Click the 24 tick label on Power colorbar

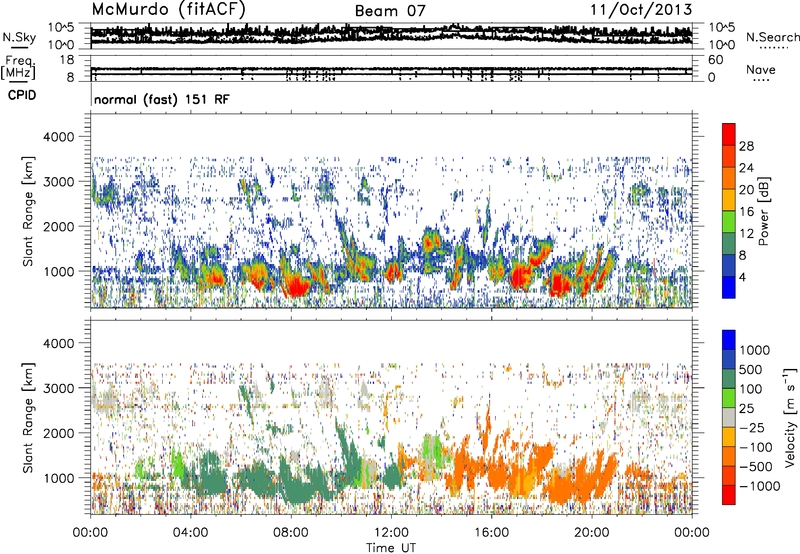coord(746,168)
